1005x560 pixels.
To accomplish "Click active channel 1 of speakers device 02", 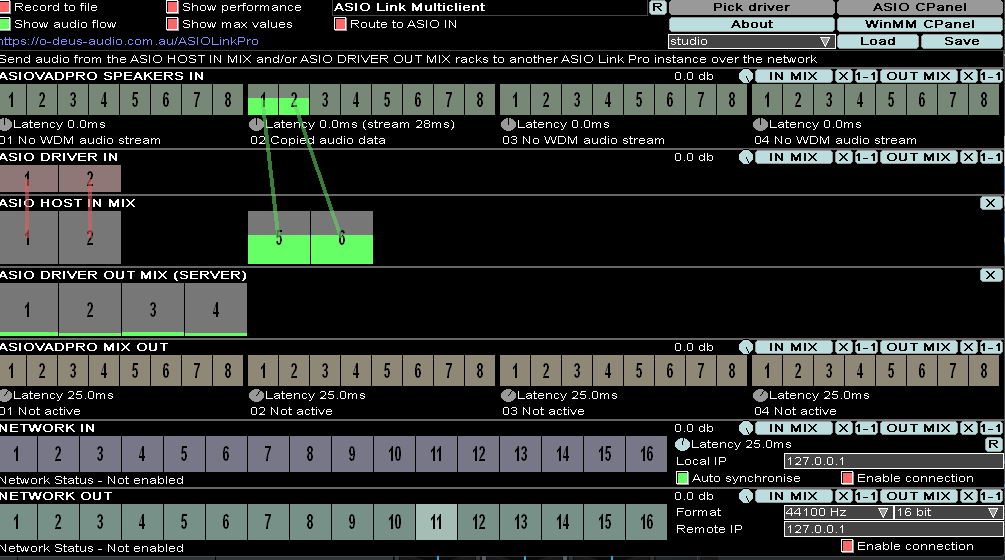I will (263, 100).
